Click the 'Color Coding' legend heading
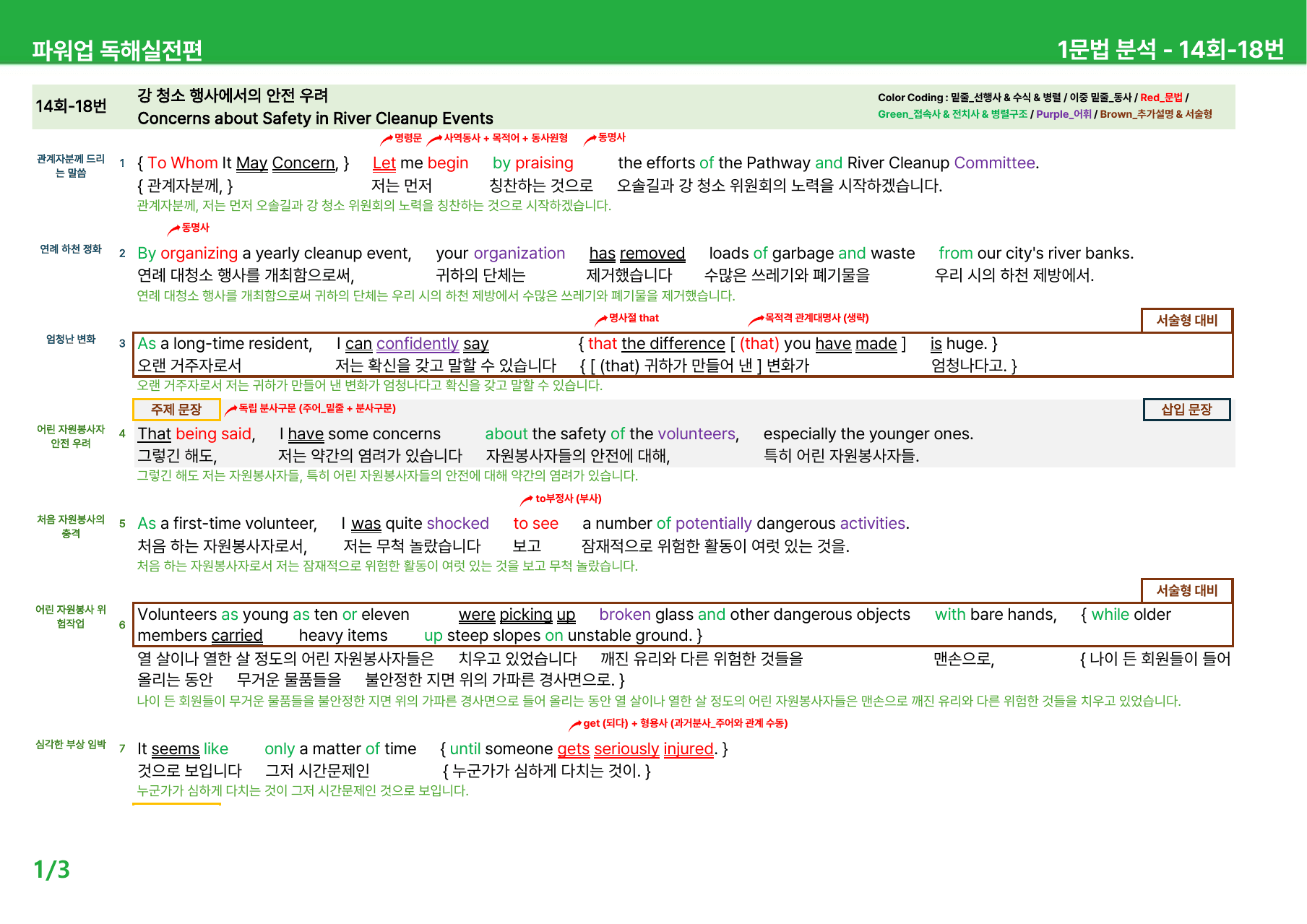This screenshot has width=1307, height=924. [x=910, y=98]
